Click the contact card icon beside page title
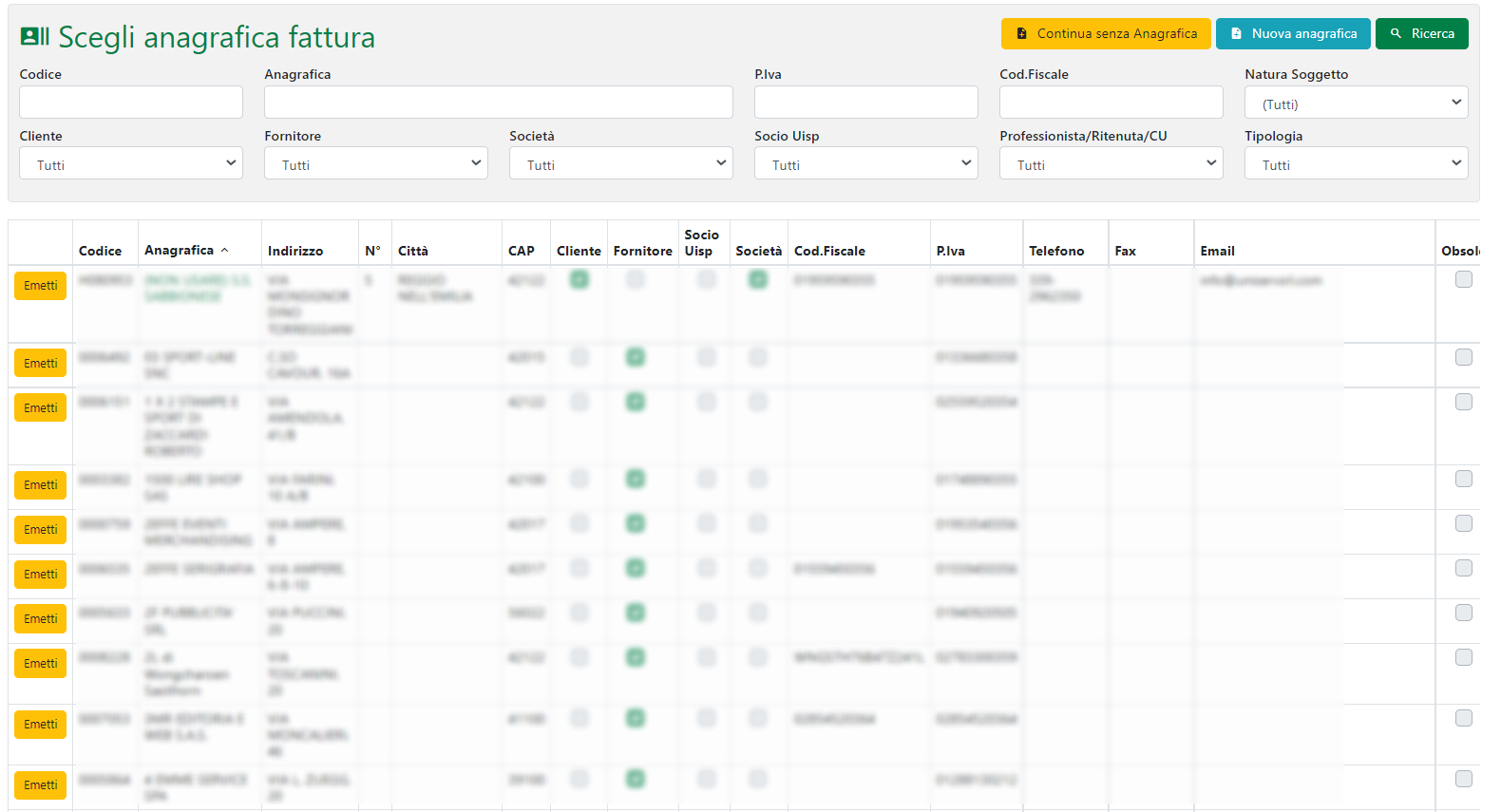Image resolution: width=1501 pixels, height=812 pixels. pyautogui.click(x=35, y=37)
